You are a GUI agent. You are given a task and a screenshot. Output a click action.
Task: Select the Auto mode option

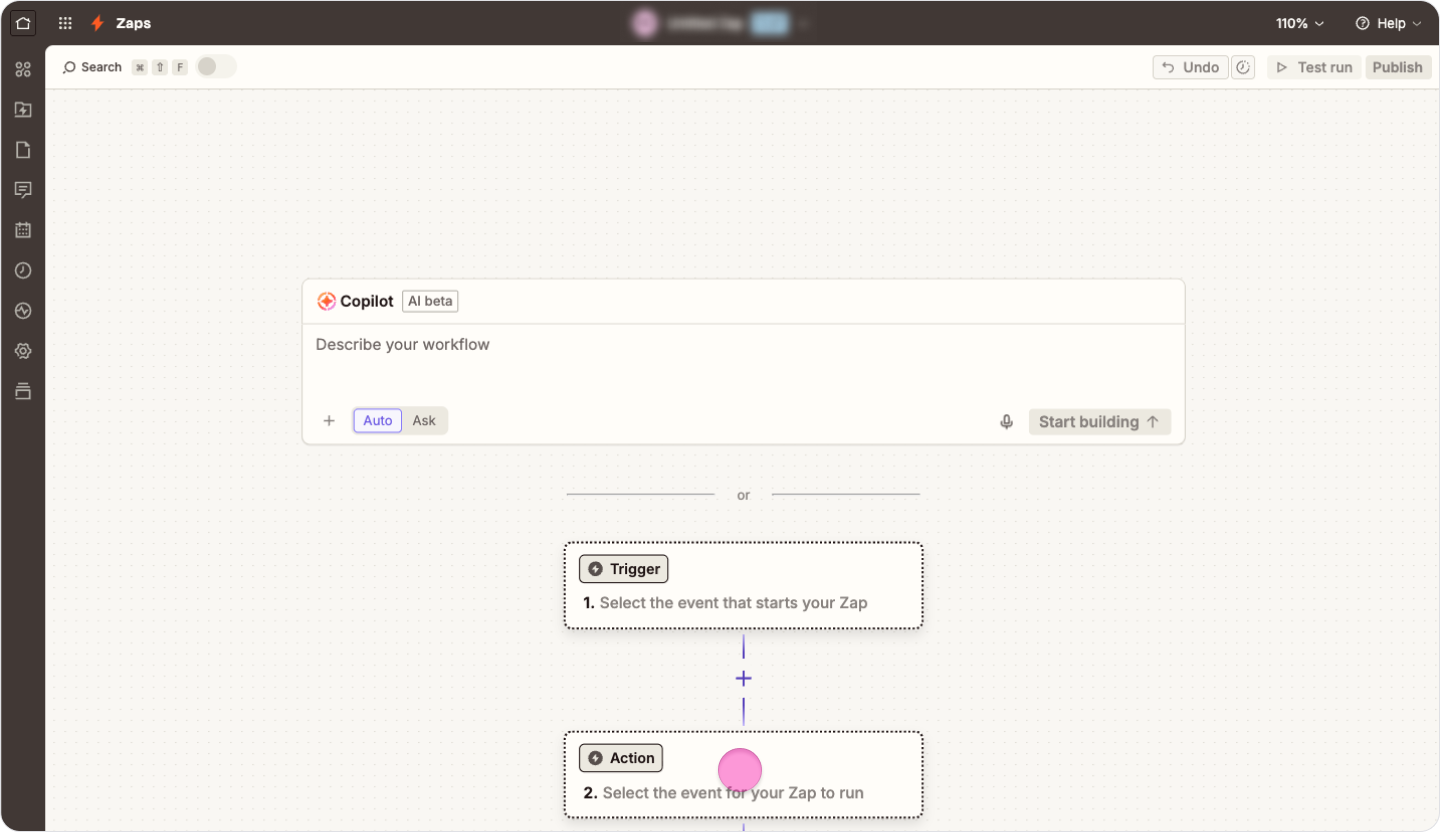click(x=377, y=421)
